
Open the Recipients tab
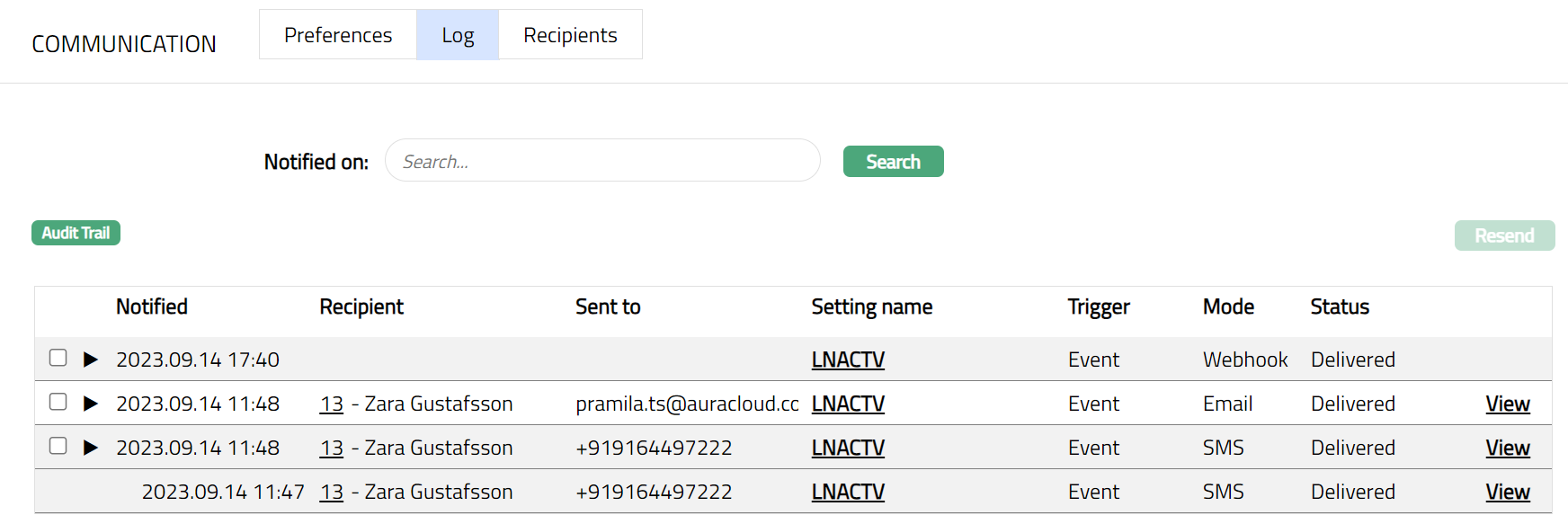(x=570, y=35)
